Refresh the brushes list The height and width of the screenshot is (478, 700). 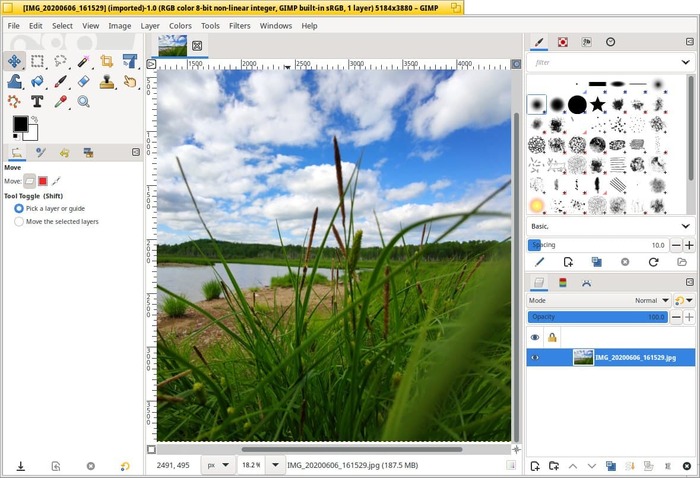click(653, 262)
